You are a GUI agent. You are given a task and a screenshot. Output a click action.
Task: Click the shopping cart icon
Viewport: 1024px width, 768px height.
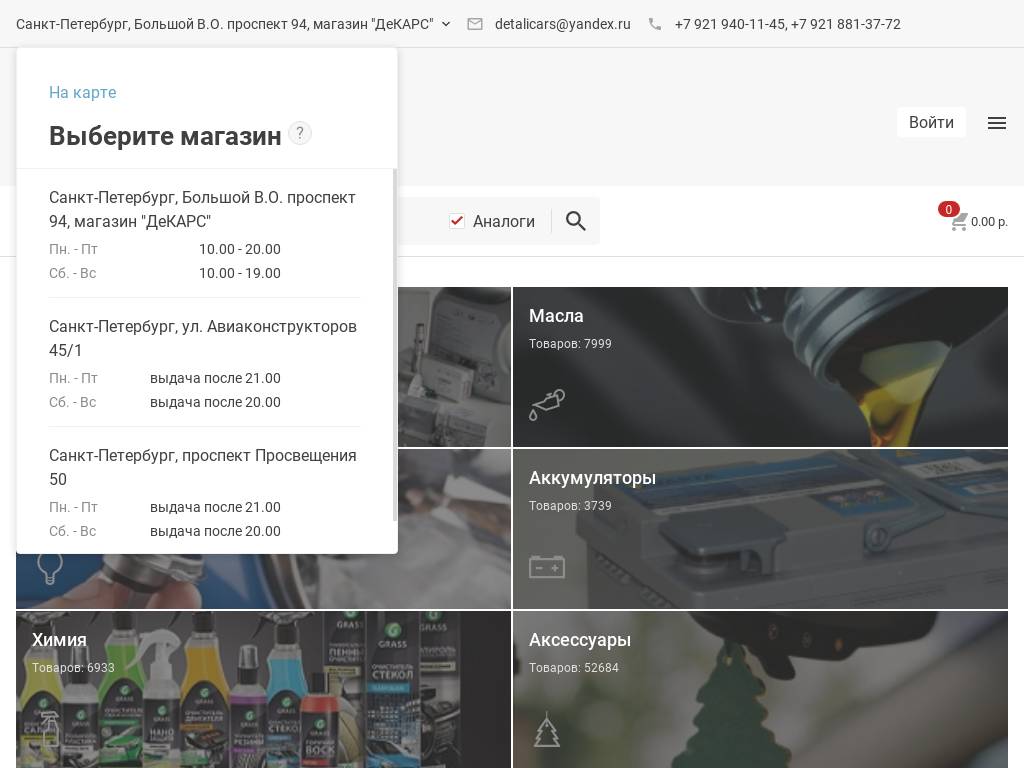click(x=959, y=223)
